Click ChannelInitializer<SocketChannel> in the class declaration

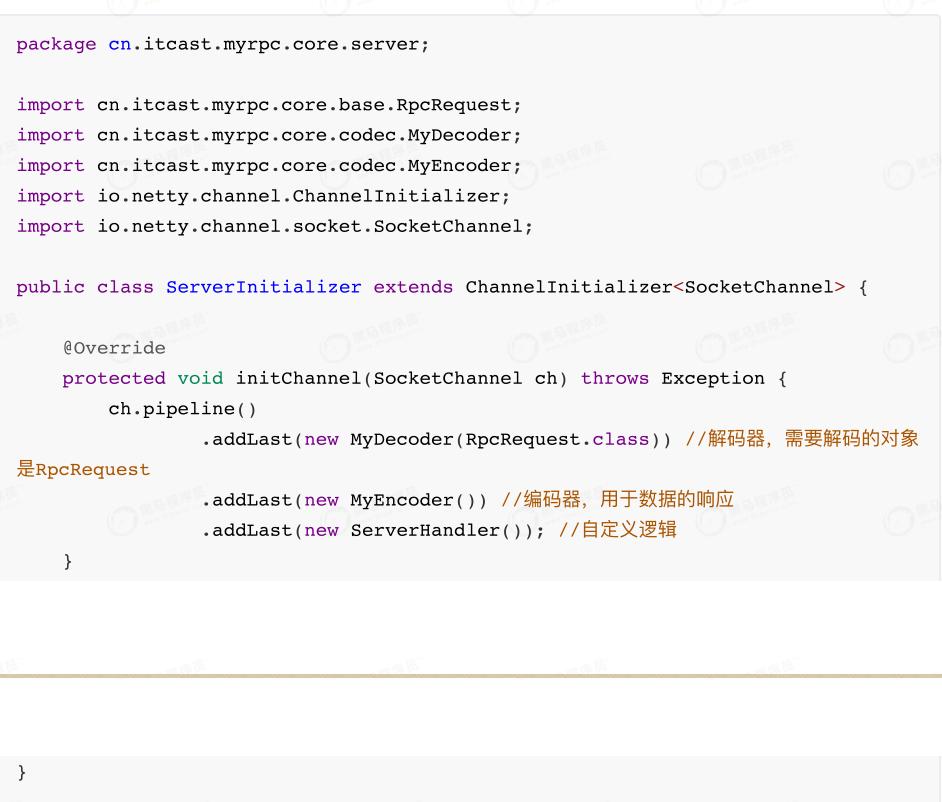tap(655, 287)
